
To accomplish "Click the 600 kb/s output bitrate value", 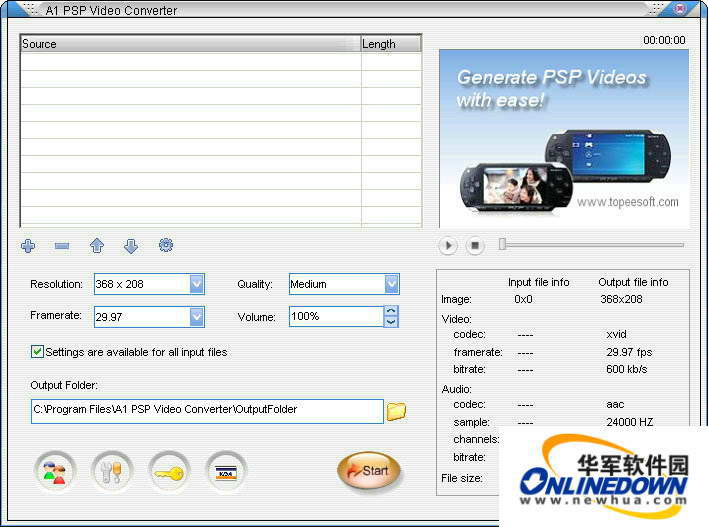I will [x=627, y=369].
